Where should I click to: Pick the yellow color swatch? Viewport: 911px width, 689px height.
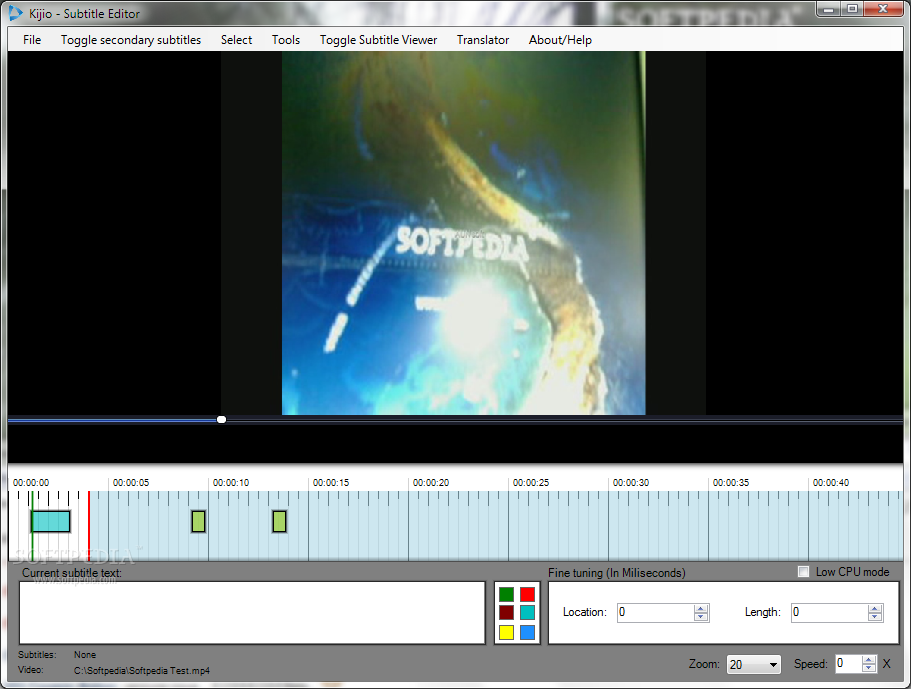pyautogui.click(x=507, y=632)
